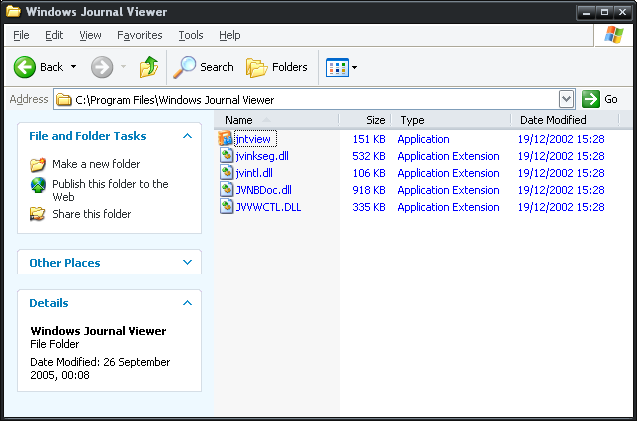Click the Share this folder icon
The width and height of the screenshot is (637, 421).
click(38, 214)
